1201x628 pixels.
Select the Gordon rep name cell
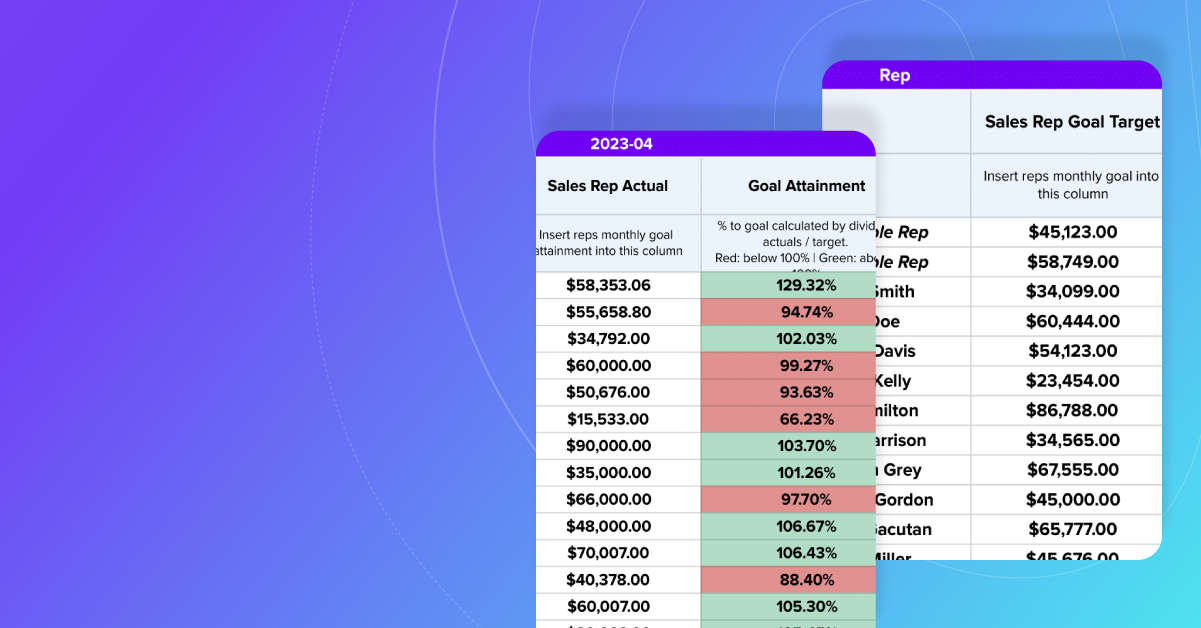click(x=903, y=500)
